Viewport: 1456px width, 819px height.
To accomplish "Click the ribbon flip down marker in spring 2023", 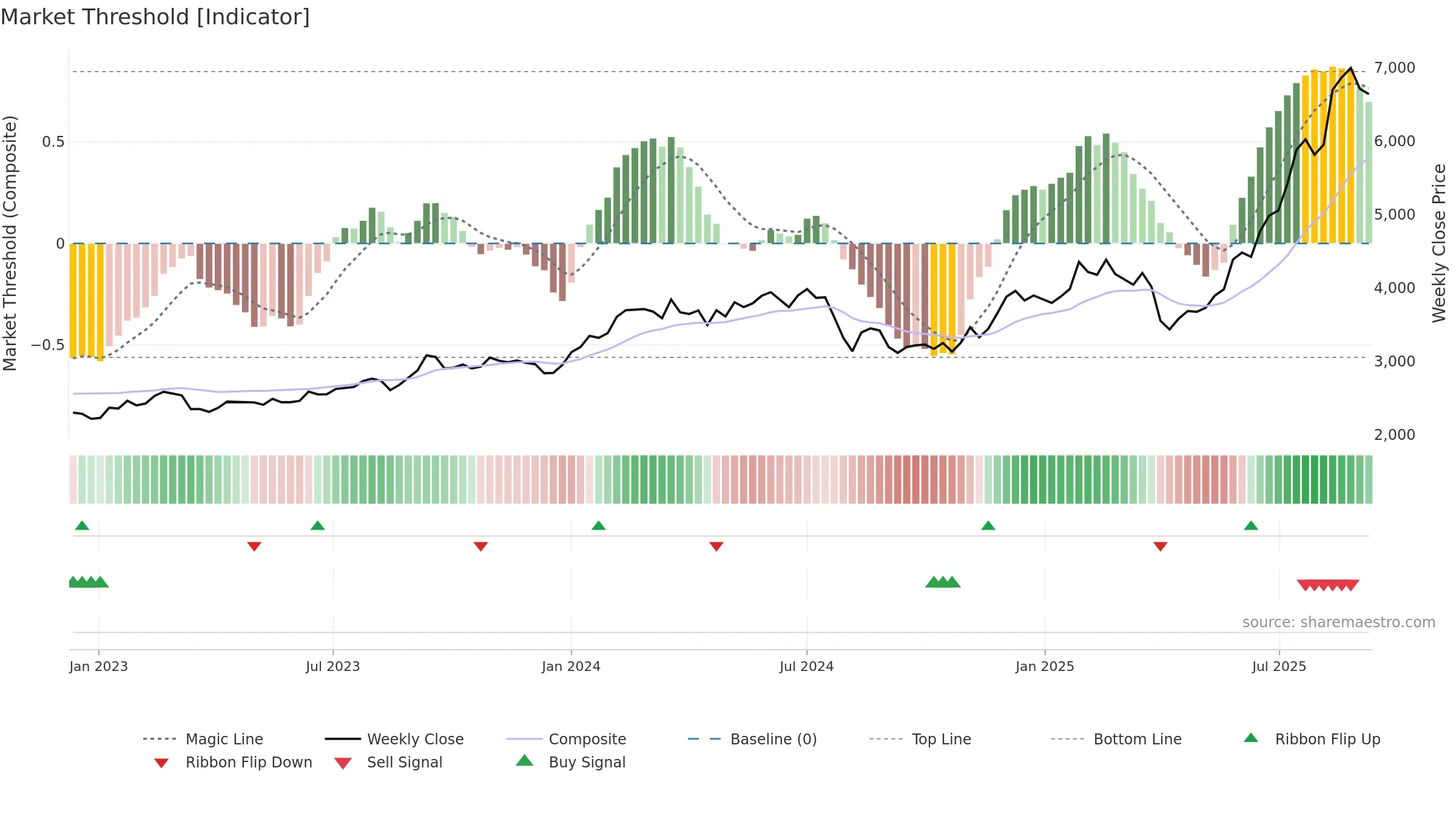I will (x=254, y=547).
